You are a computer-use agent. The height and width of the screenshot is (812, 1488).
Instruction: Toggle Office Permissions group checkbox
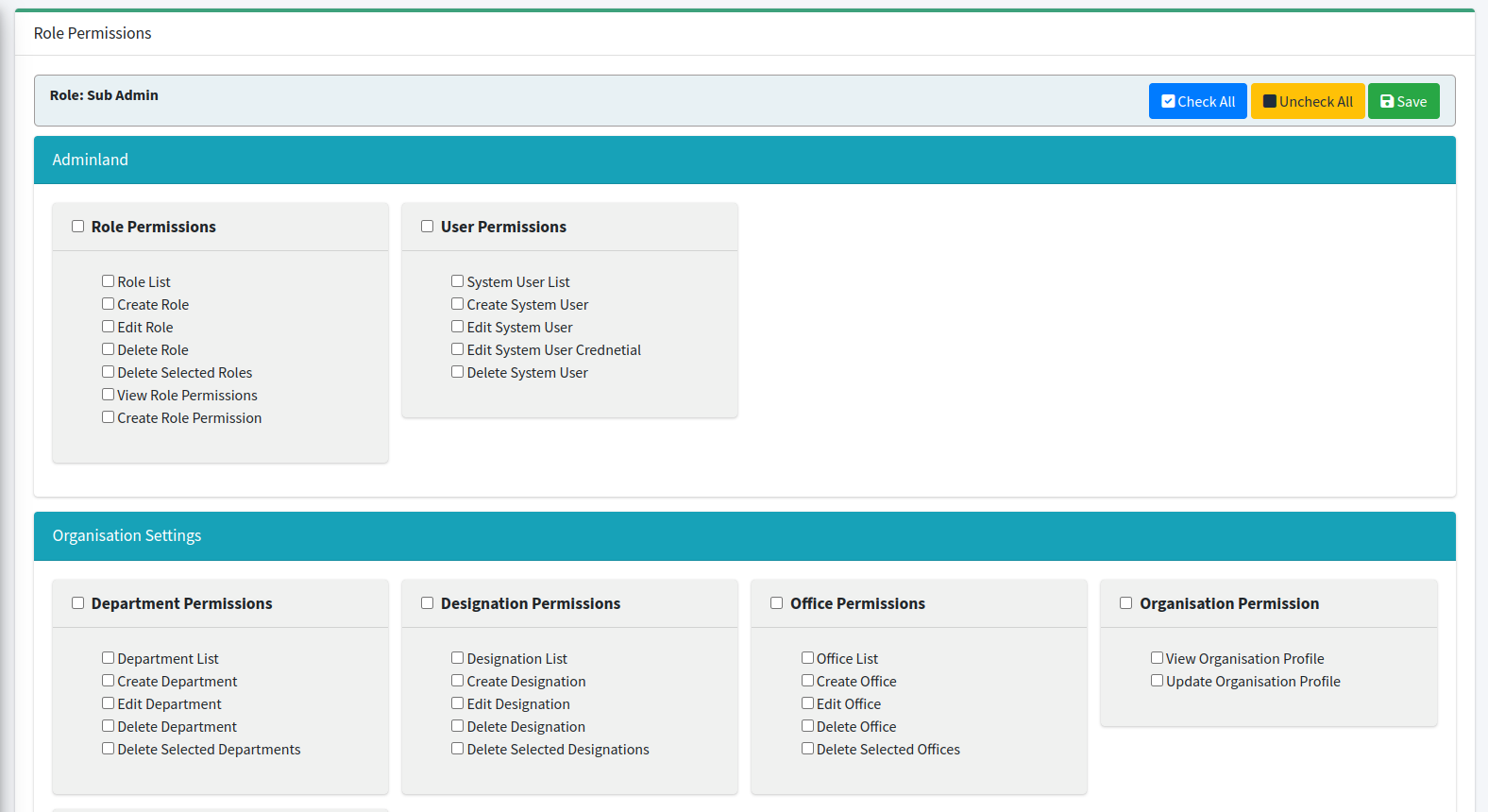[777, 603]
